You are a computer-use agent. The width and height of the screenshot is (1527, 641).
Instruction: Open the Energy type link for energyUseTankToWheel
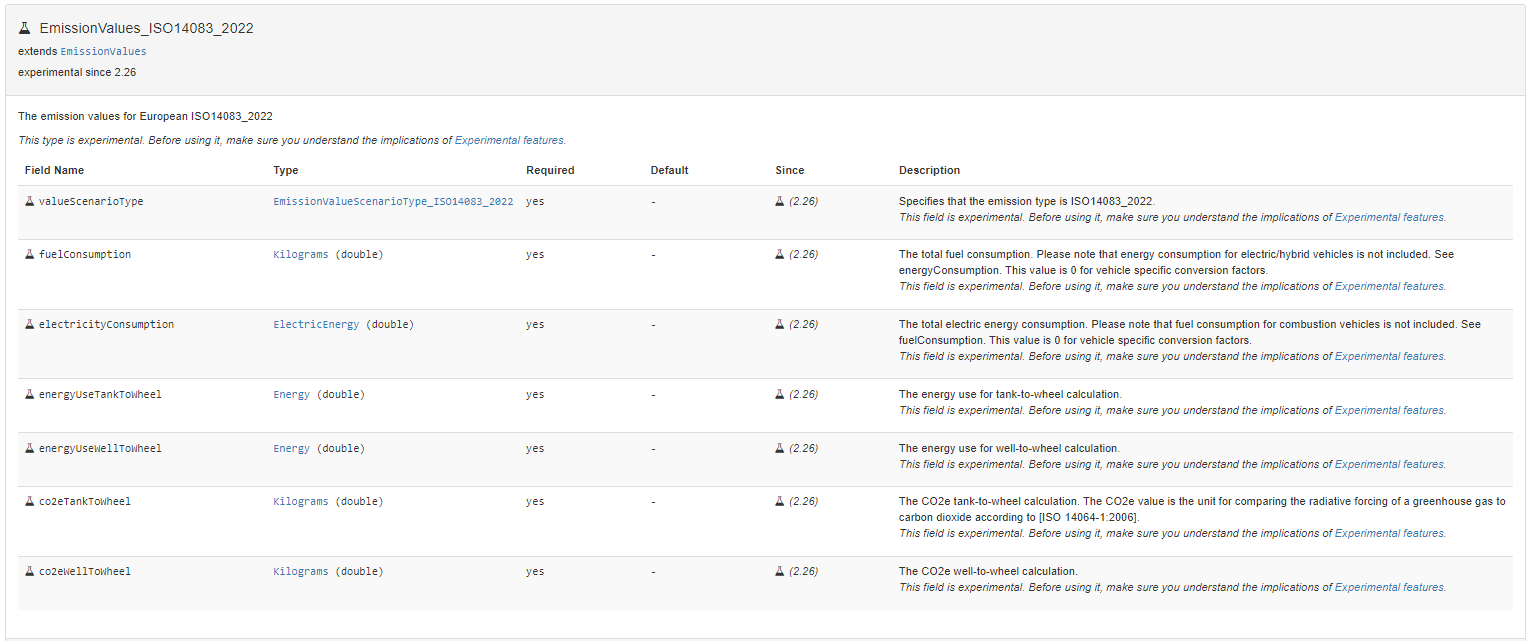click(x=291, y=394)
